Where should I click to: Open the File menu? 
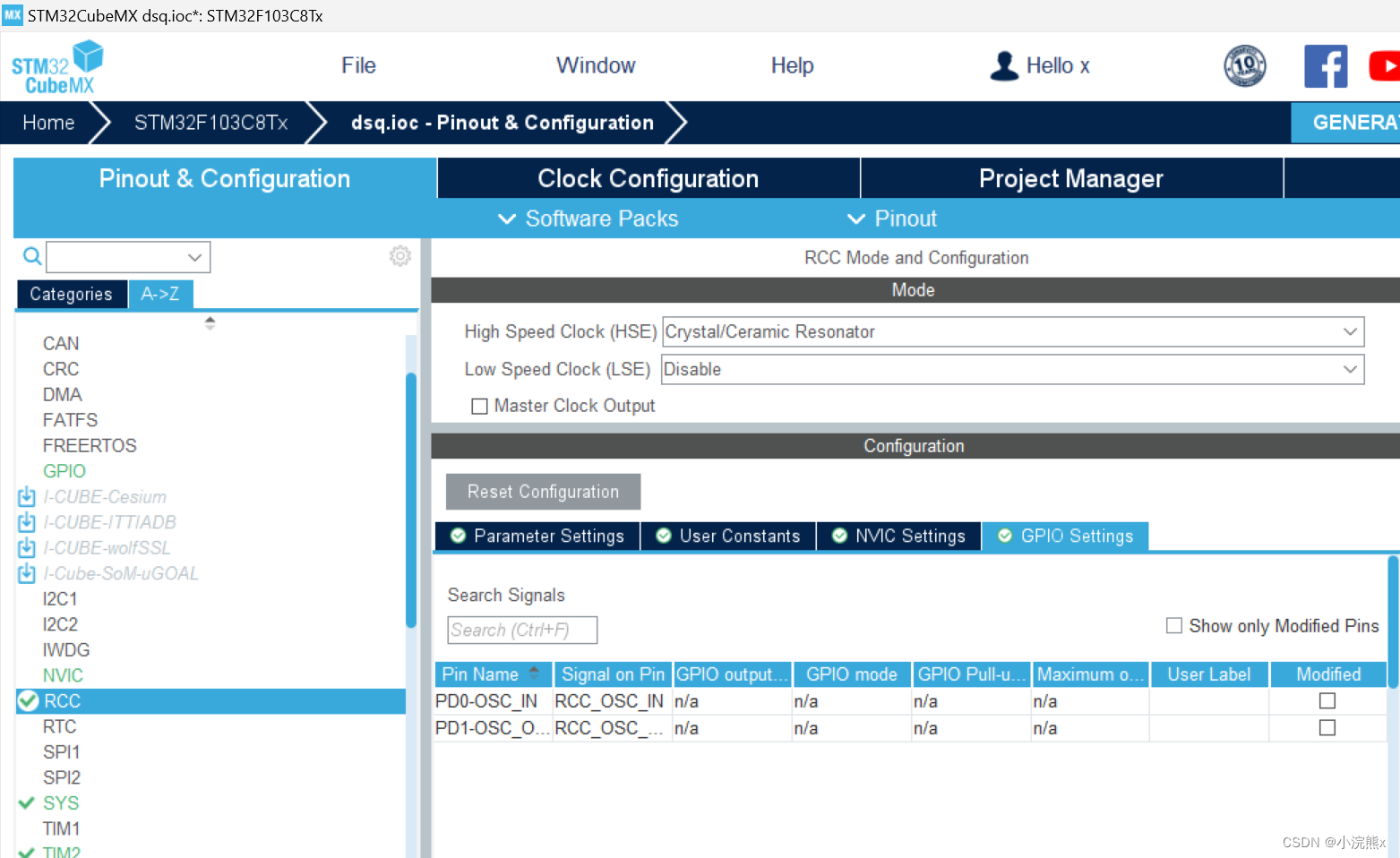[358, 65]
